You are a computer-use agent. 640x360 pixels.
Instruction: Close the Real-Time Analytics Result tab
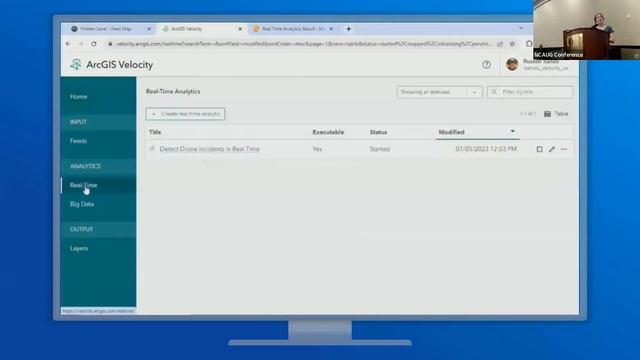pyautogui.click(x=331, y=29)
